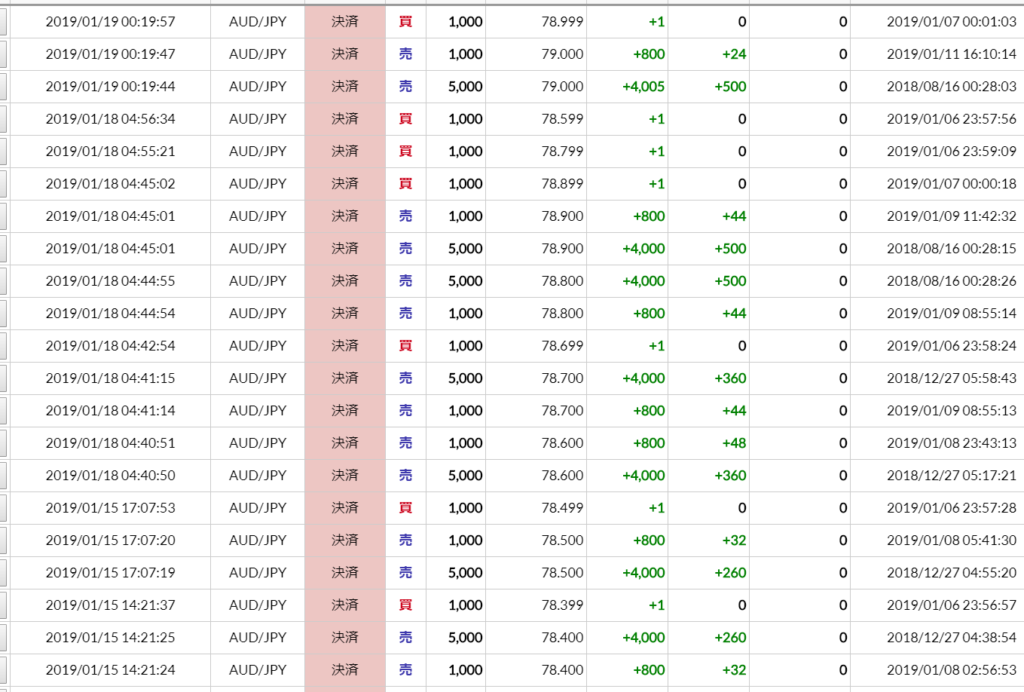Click the blue 売 mark in the 2019/01/15 14:21:25 row
This screenshot has width=1024, height=692.
[406, 638]
